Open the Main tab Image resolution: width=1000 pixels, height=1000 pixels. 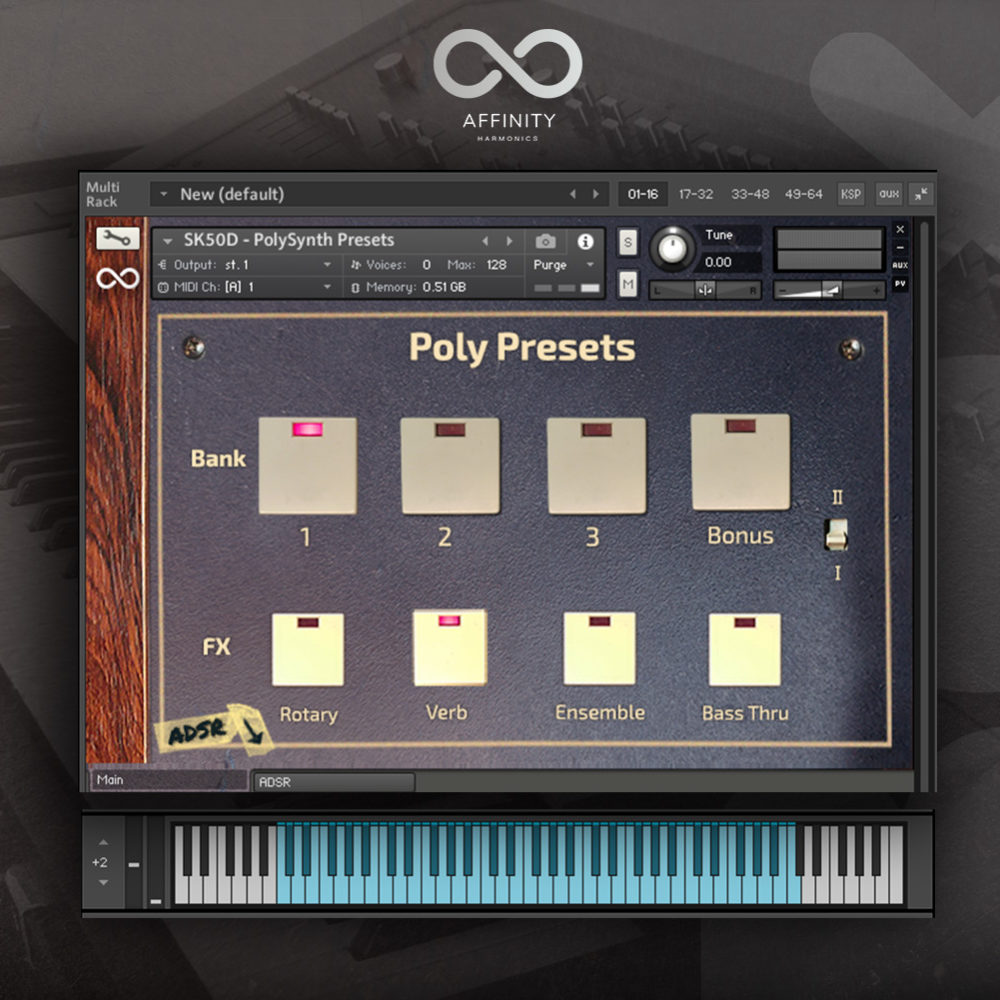point(169,780)
